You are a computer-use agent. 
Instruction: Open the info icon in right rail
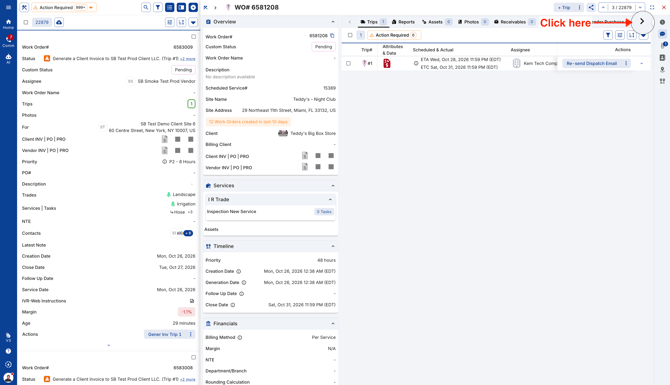click(662, 22)
